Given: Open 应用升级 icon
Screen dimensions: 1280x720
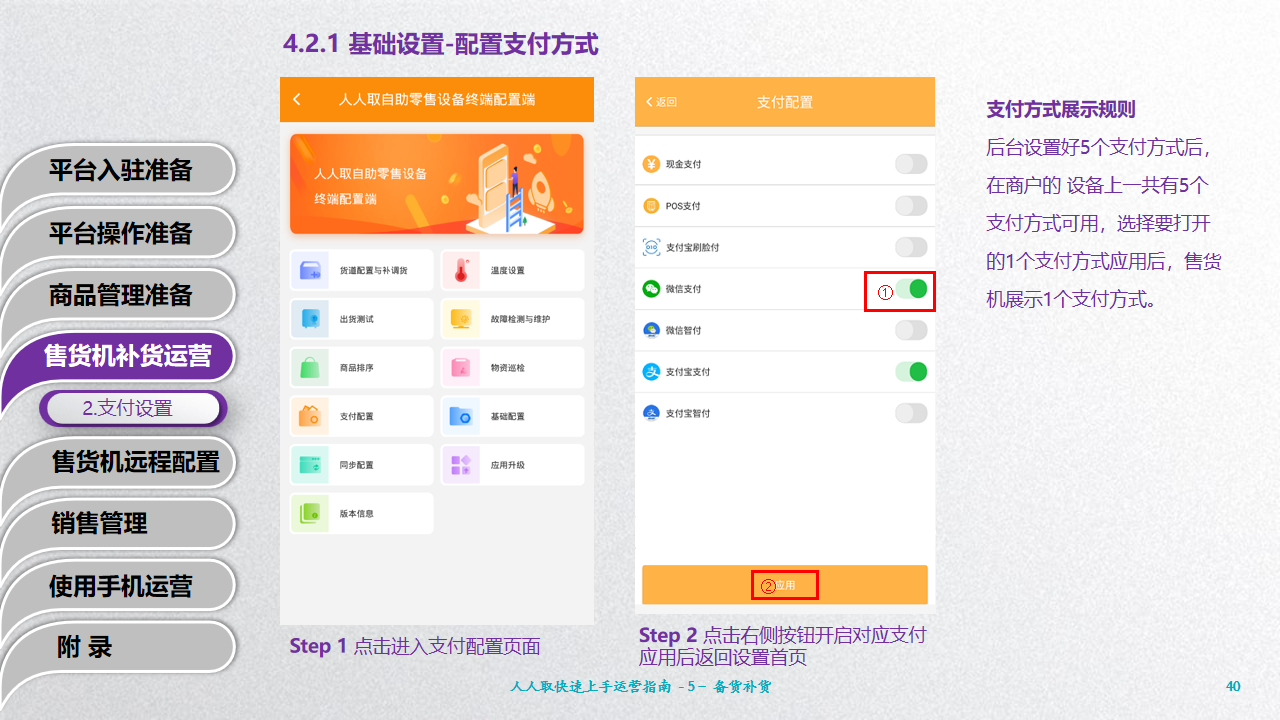Looking at the screenshot, I should tap(461, 465).
